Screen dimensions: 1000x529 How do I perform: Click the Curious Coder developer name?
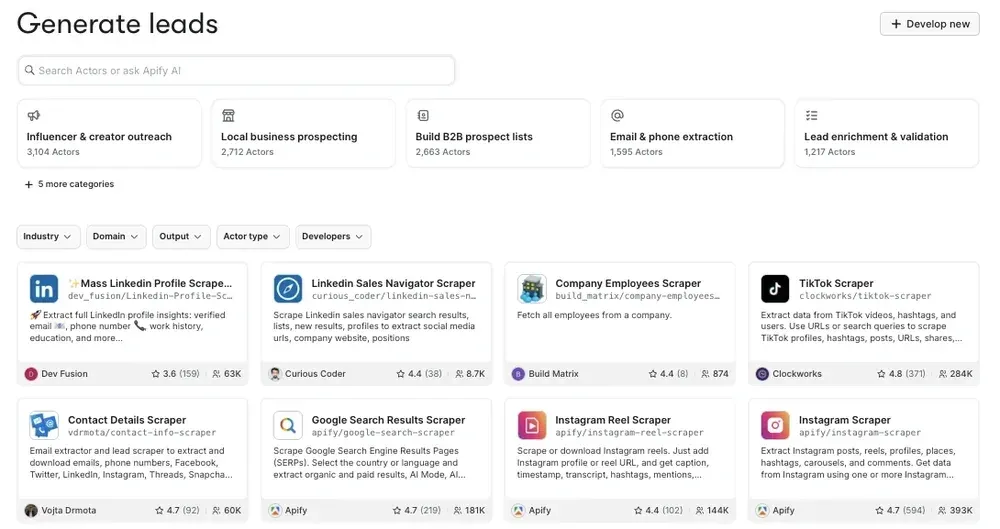[315, 374]
